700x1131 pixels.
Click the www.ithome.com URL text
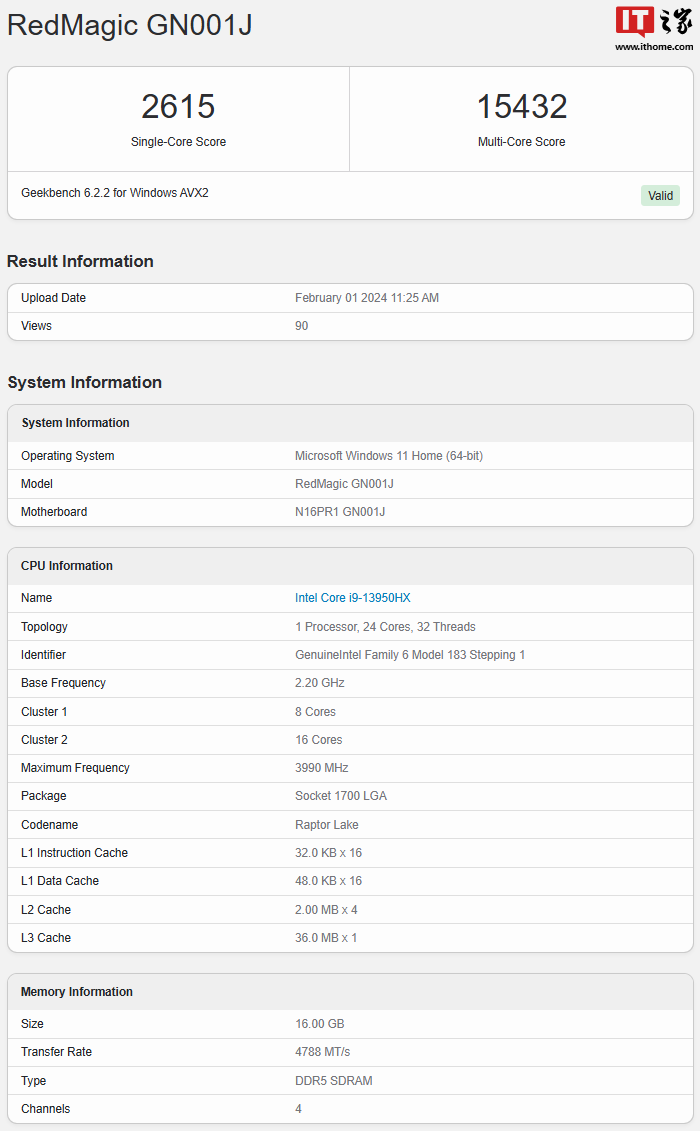coord(653,46)
